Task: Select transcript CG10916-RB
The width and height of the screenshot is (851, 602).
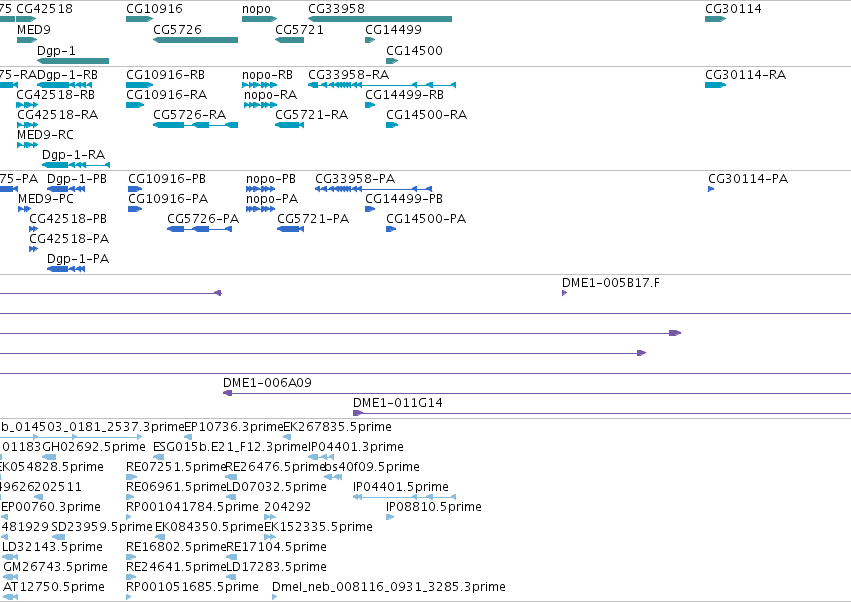Action: click(139, 85)
